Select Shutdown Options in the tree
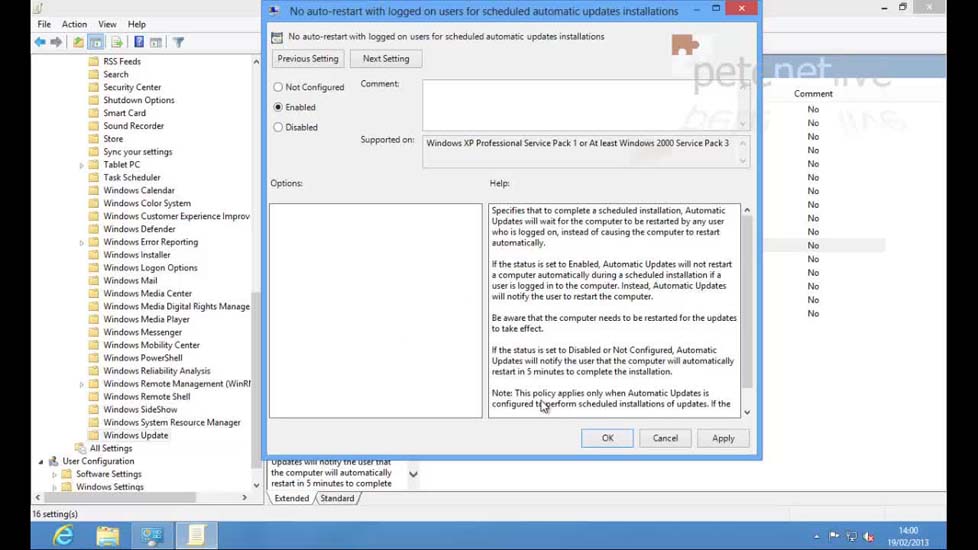 (x=138, y=100)
